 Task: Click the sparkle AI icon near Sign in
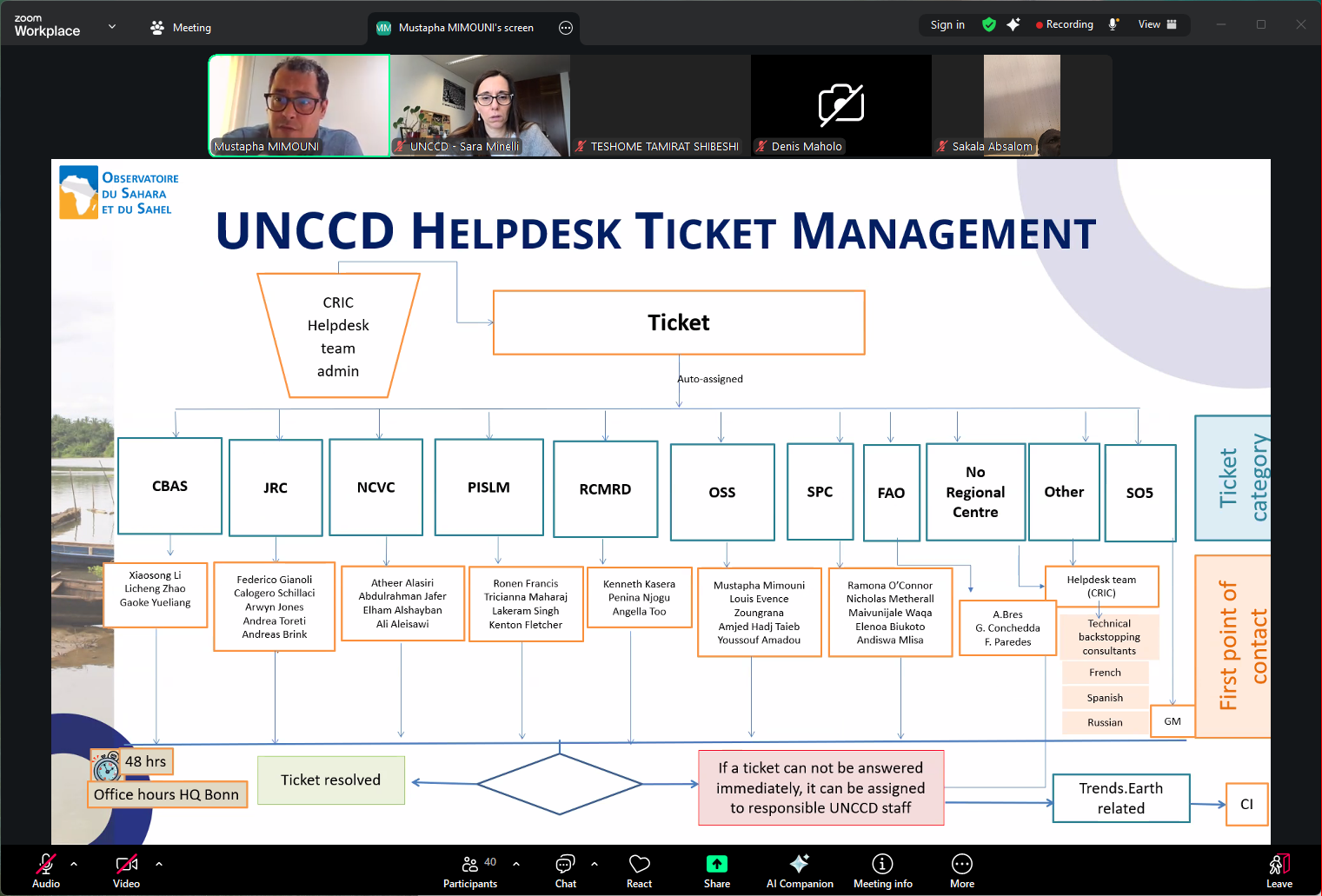(1013, 24)
